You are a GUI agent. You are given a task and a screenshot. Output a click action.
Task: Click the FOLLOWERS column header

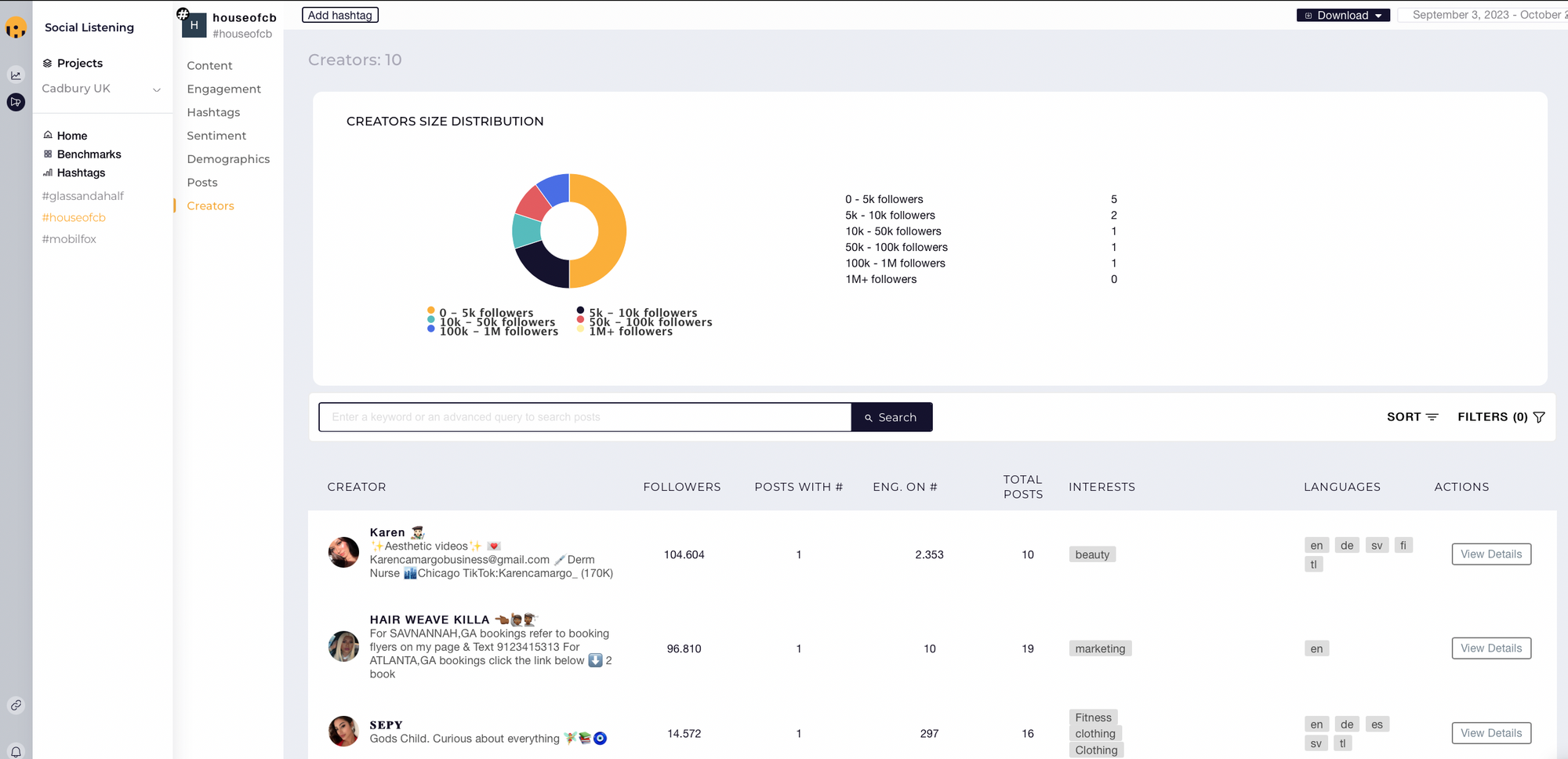tap(682, 487)
